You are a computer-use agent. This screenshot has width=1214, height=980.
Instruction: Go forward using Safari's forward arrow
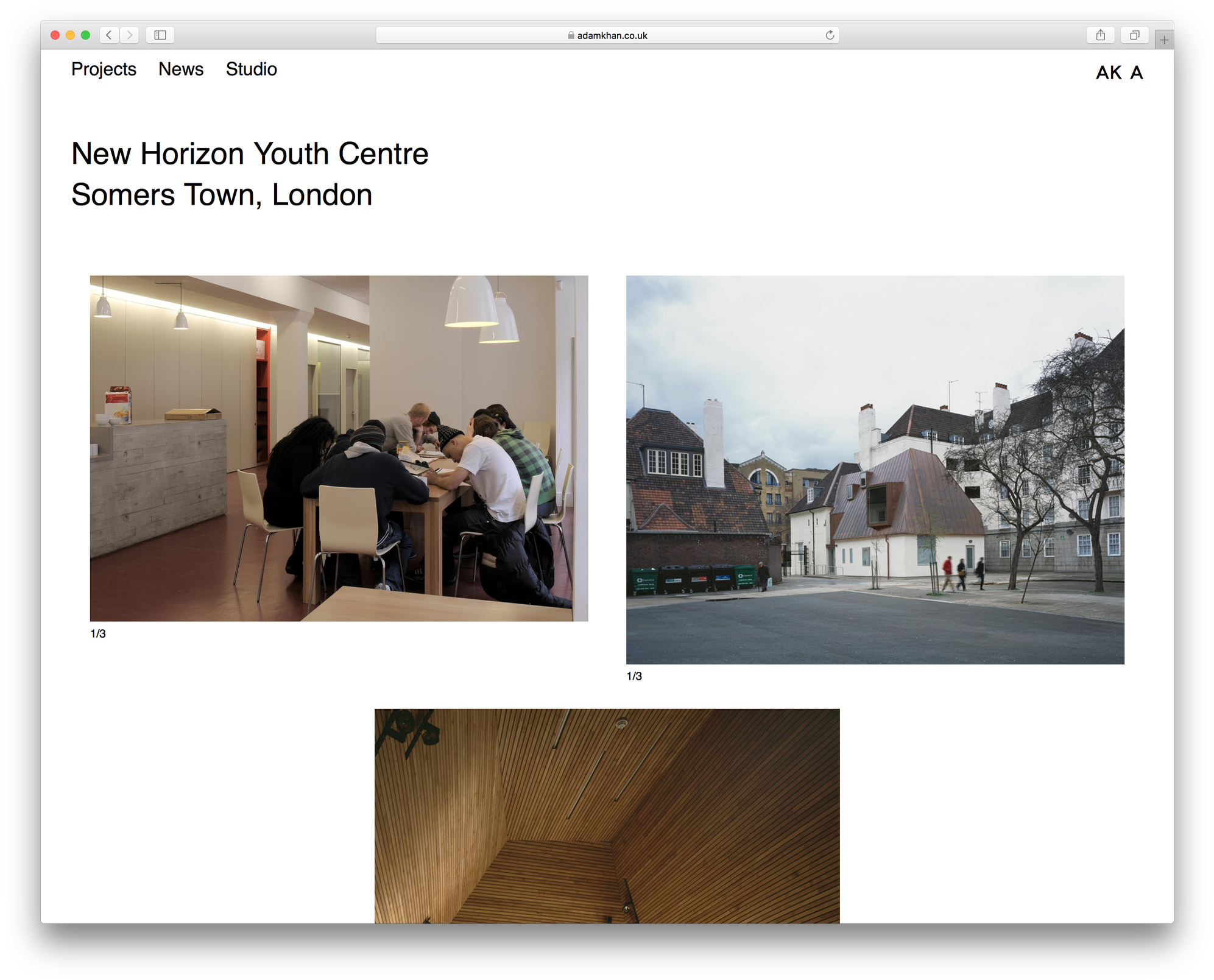coord(129,35)
